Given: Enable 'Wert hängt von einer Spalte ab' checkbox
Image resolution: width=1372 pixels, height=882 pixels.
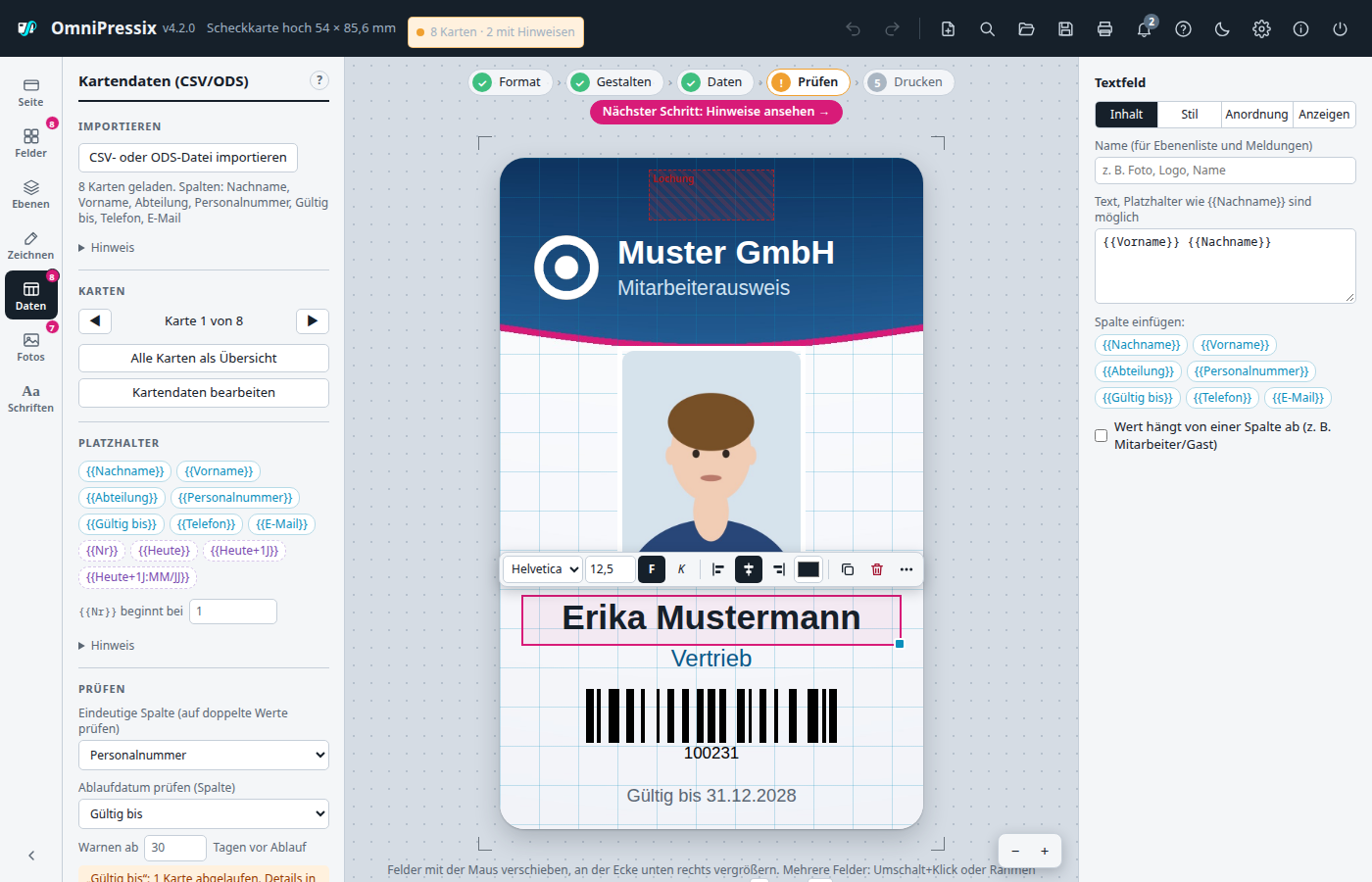Looking at the screenshot, I should coord(1102,435).
